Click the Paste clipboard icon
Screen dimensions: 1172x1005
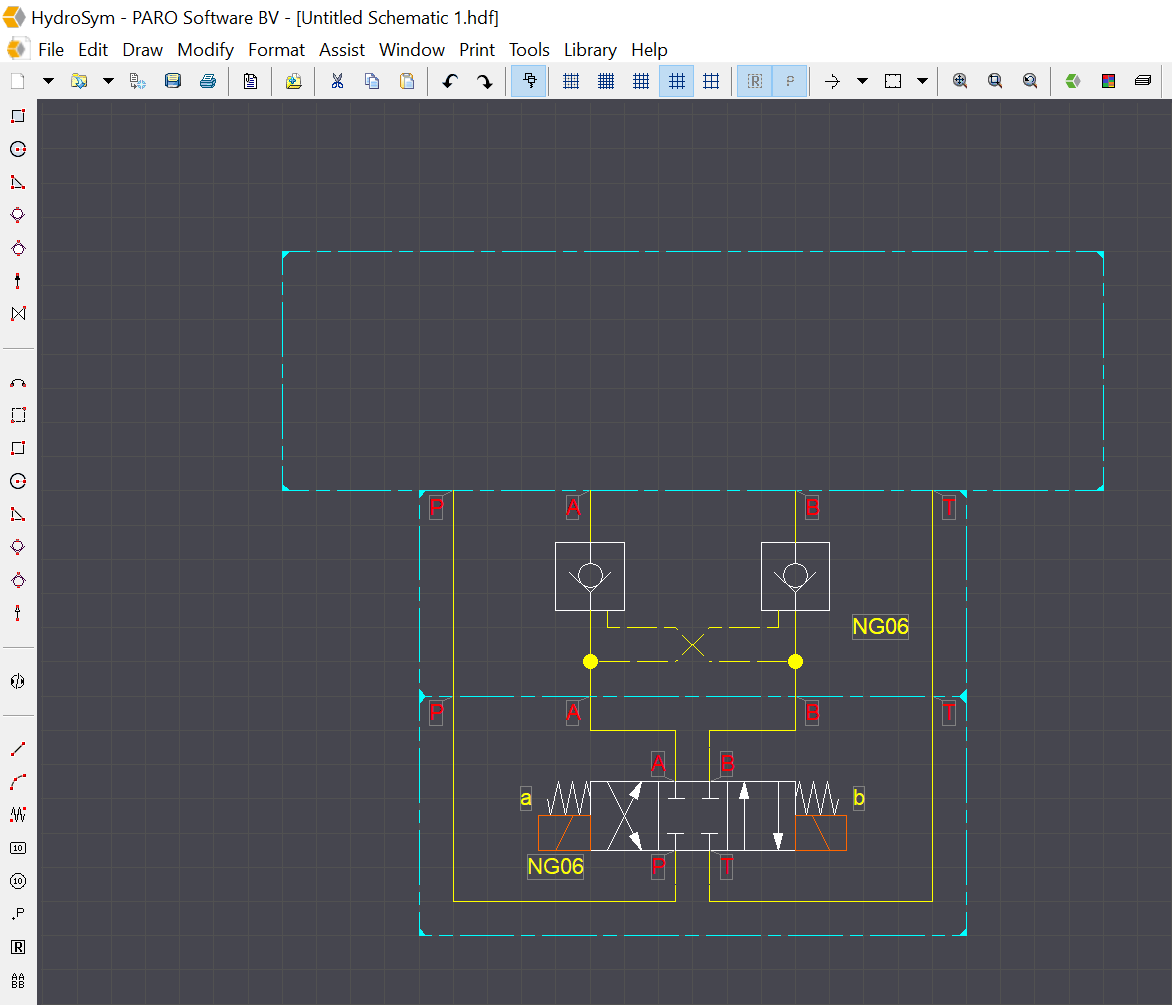click(x=407, y=81)
